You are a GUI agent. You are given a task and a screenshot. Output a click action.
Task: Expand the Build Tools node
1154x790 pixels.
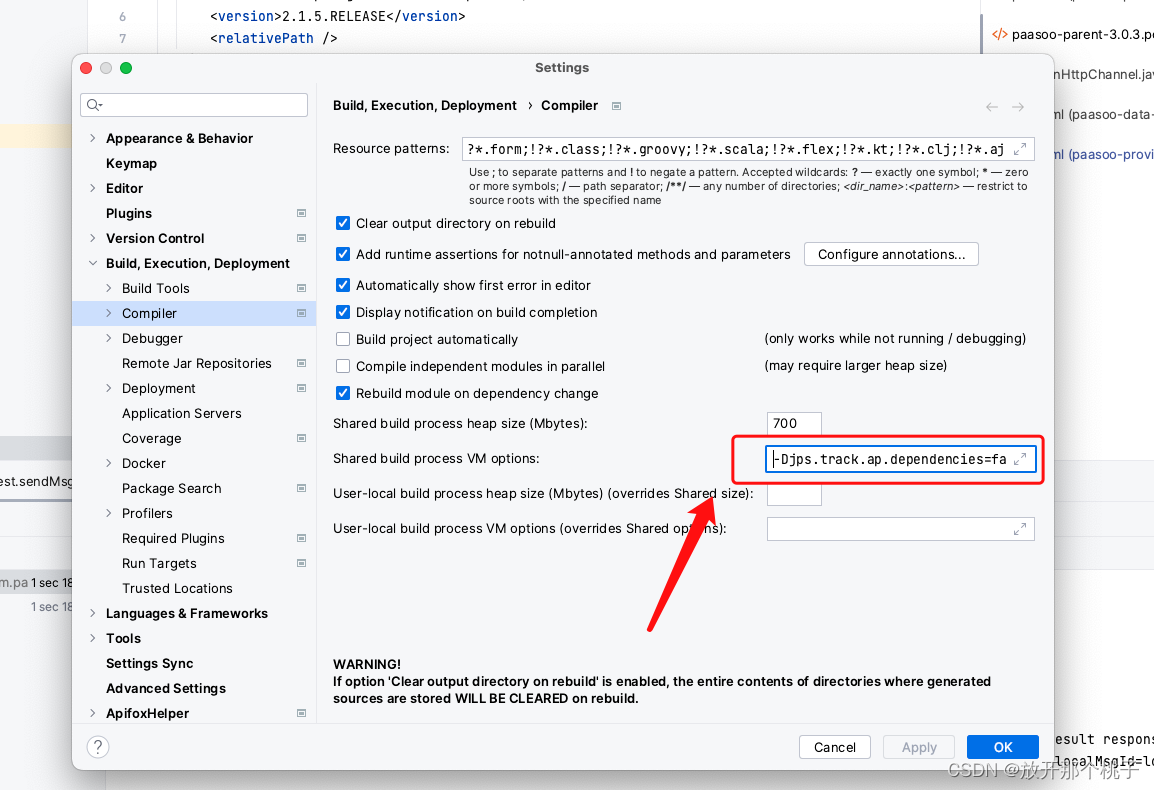[x=109, y=289]
